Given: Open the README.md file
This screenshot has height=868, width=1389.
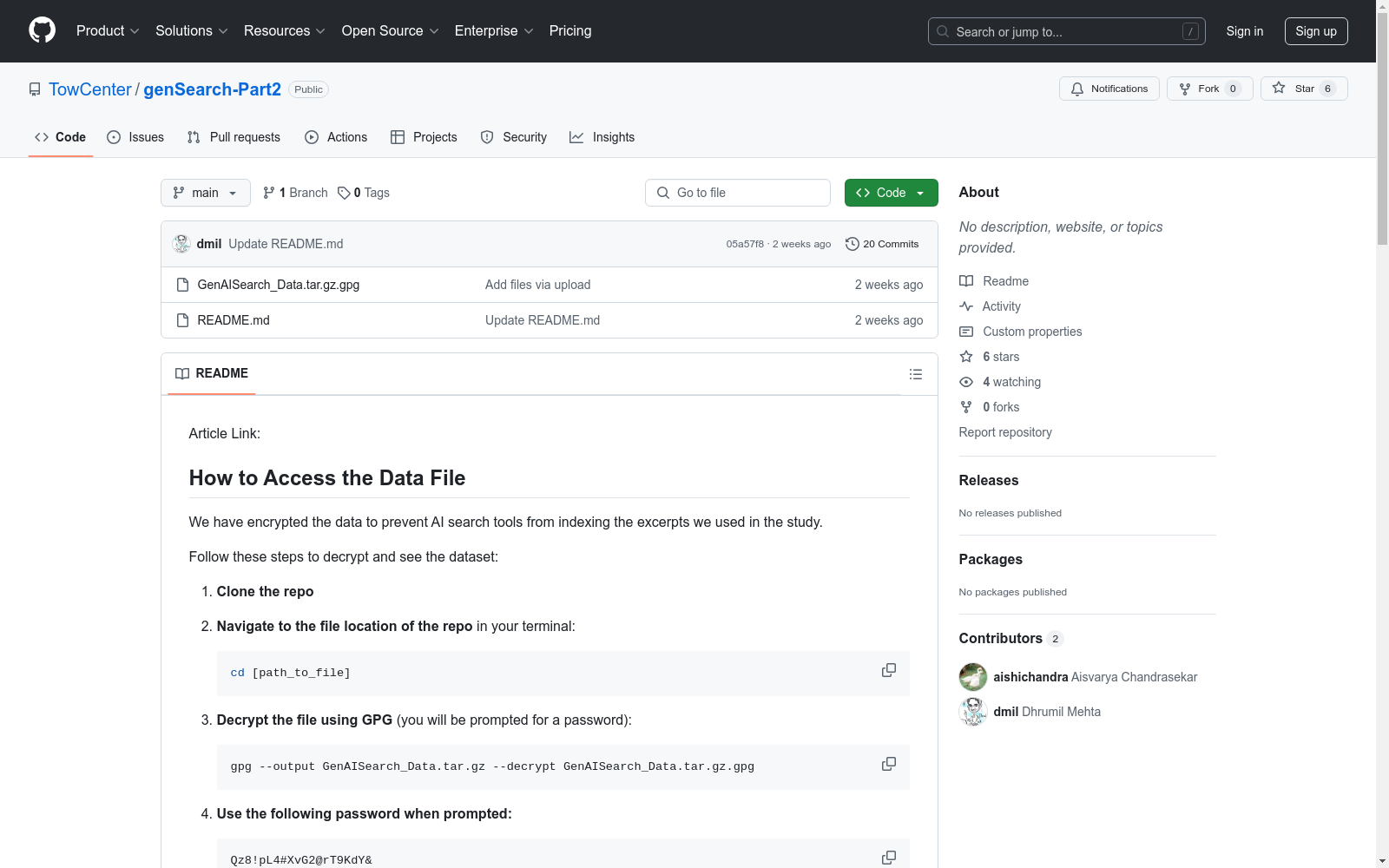Looking at the screenshot, I should click(234, 320).
